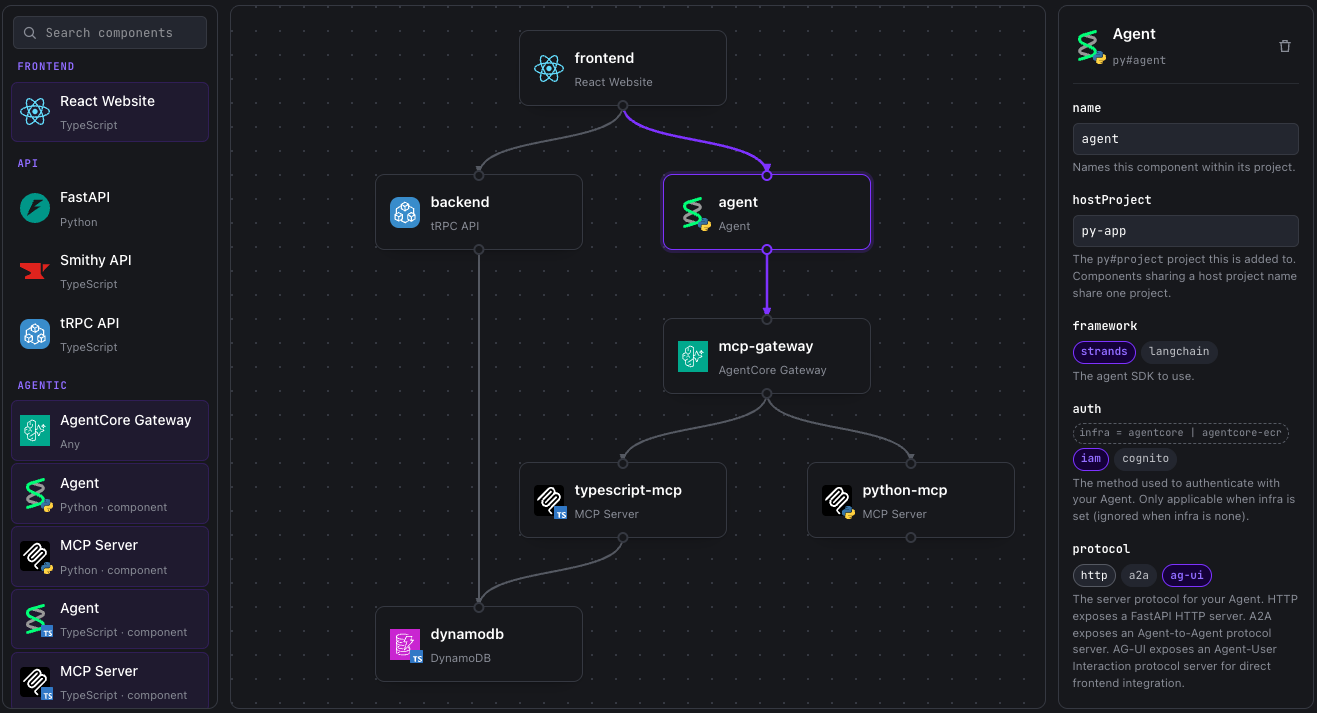Select the langchain framework option
Viewport: 1317px width, 713px height.
tap(1179, 351)
